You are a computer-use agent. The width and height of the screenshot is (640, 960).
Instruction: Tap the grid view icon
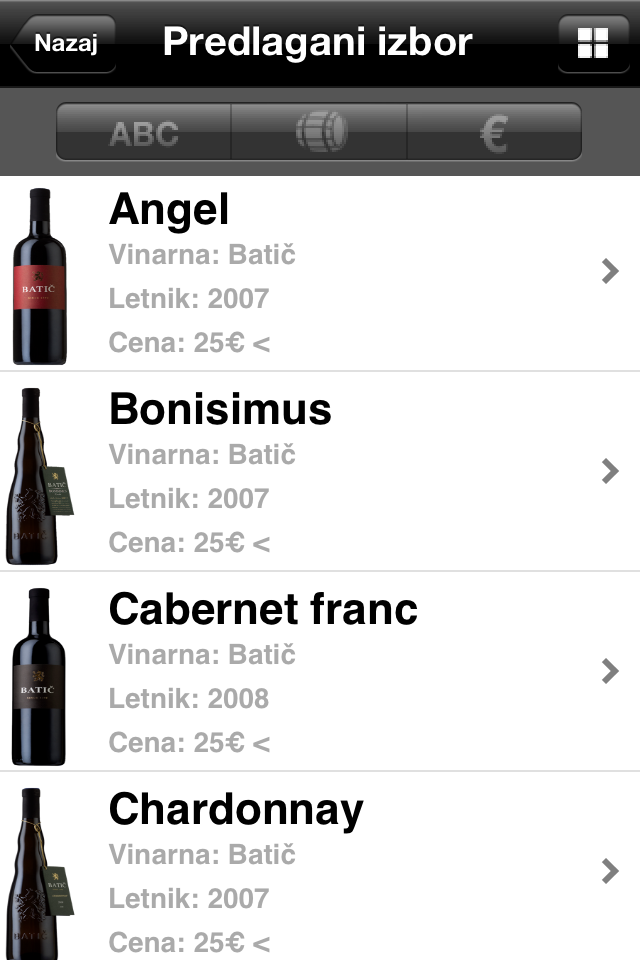(593, 44)
